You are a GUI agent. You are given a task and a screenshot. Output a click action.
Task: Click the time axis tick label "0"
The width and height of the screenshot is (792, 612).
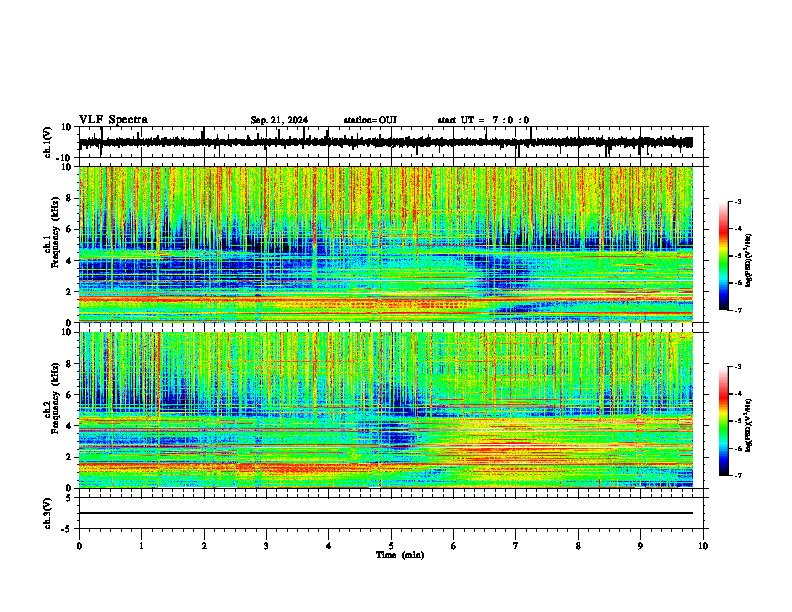[x=79, y=545]
